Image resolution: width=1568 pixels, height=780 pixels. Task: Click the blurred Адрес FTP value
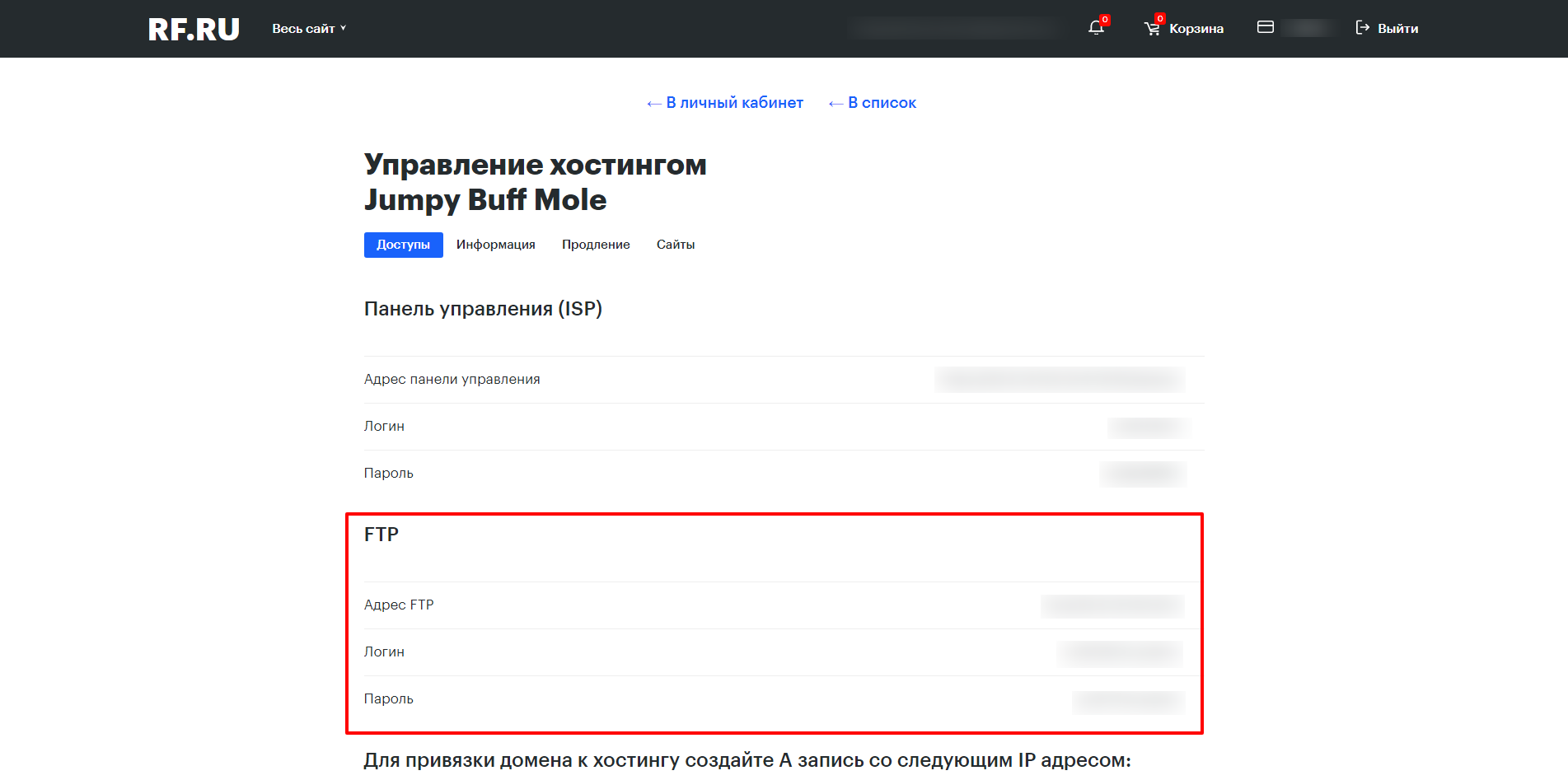pos(1112,605)
